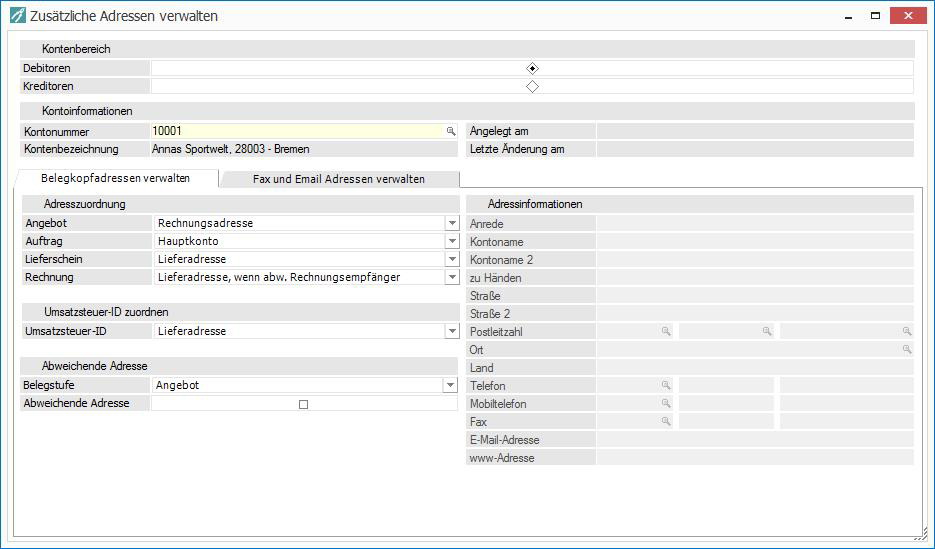Click the 'Hauptkonto' value in the Auftrag row

pyautogui.click(x=188, y=241)
